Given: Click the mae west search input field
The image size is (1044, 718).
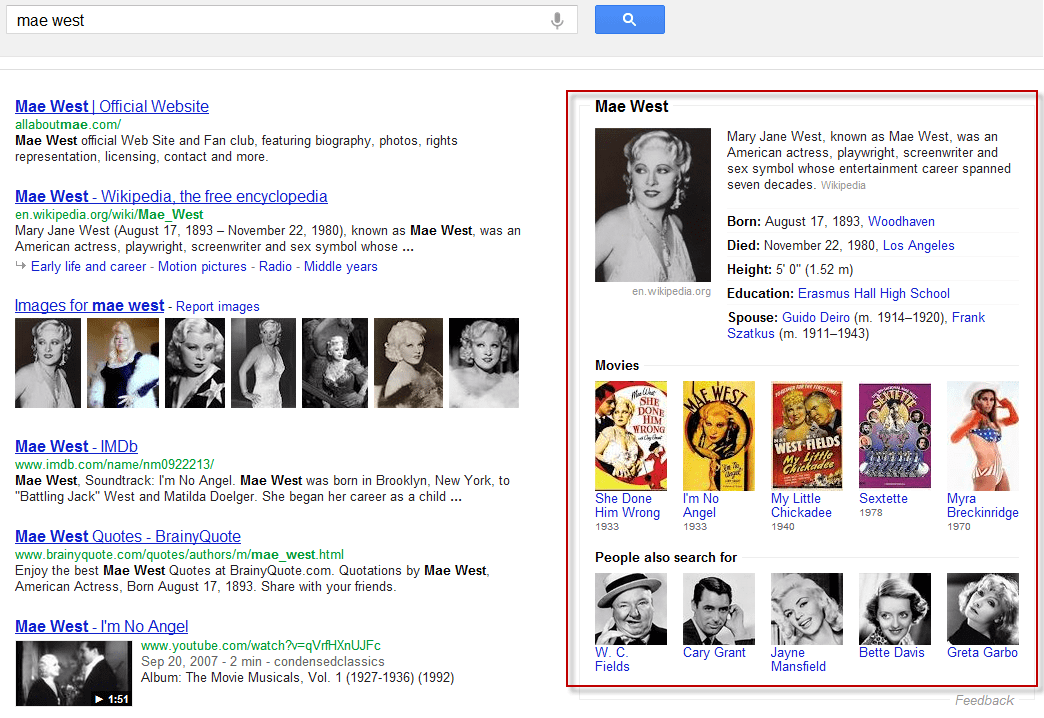Looking at the screenshot, I should 292,20.
